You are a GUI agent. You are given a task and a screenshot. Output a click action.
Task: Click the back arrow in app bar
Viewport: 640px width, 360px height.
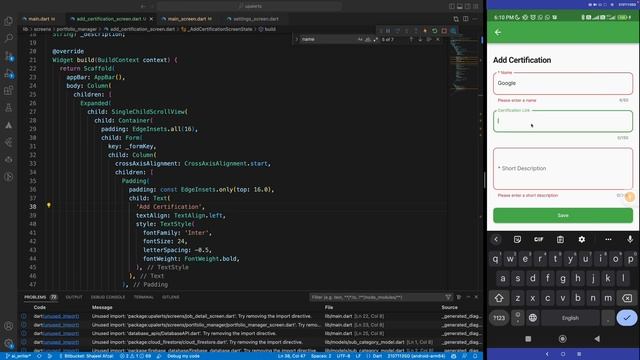[498, 32]
